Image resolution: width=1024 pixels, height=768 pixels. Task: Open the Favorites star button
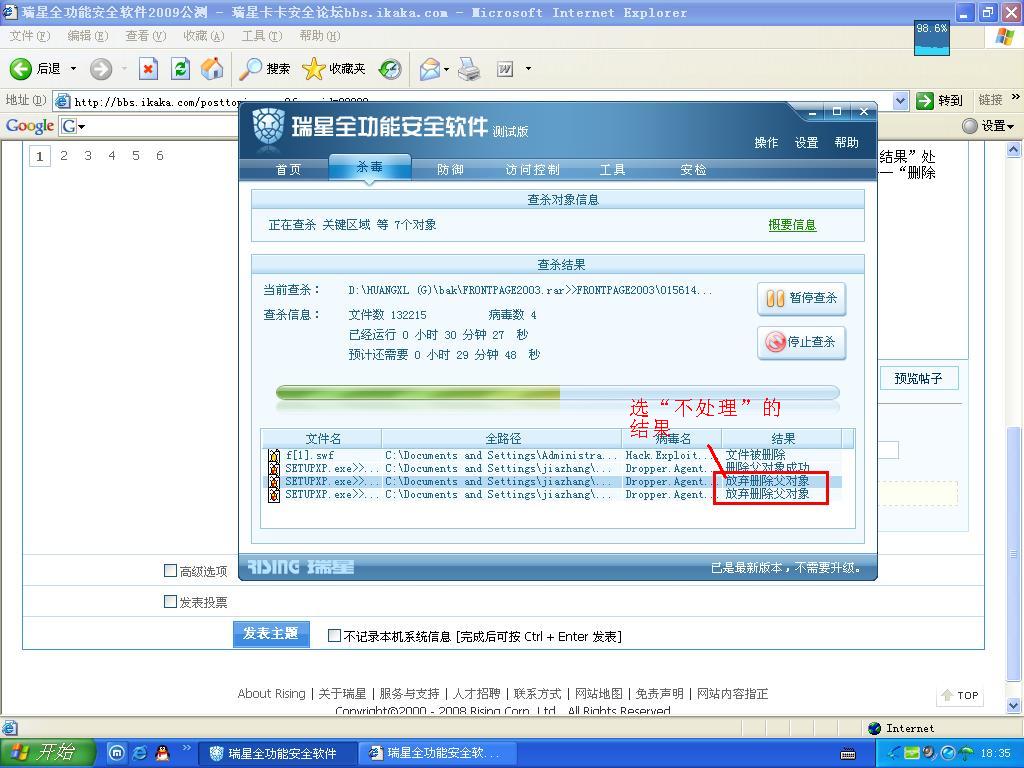[333, 69]
